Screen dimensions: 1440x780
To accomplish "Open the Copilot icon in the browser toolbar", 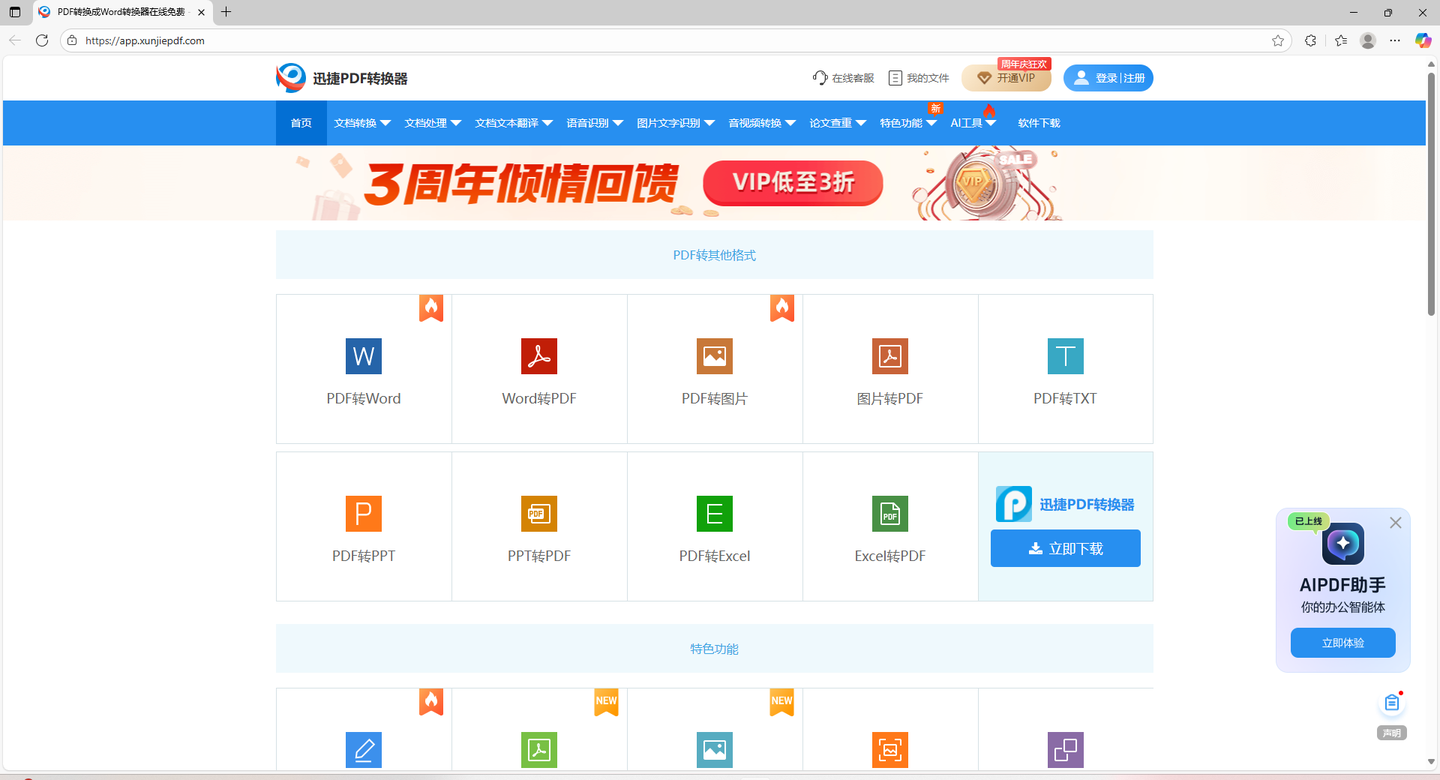I will coord(1424,41).
